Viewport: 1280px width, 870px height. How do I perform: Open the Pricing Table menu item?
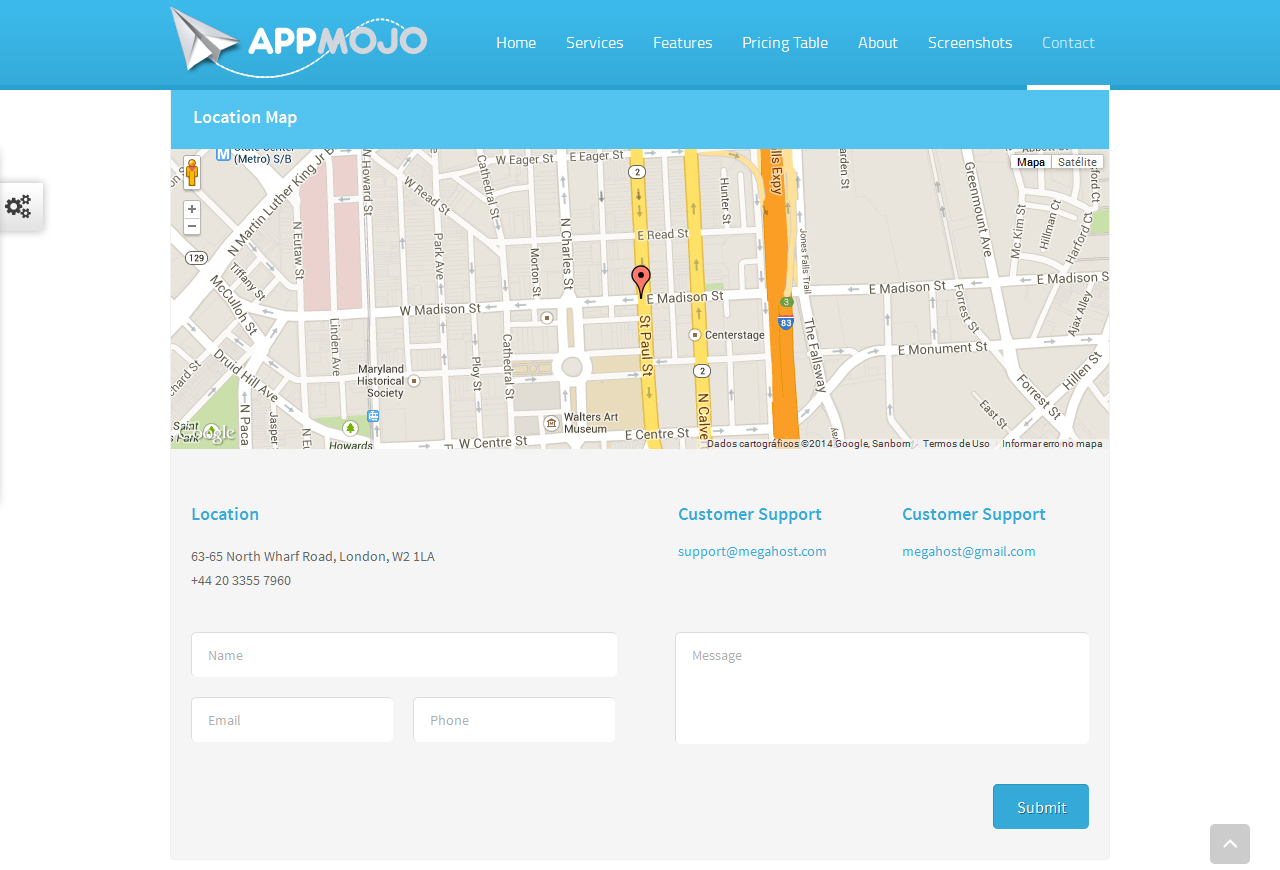pos(785,43)
